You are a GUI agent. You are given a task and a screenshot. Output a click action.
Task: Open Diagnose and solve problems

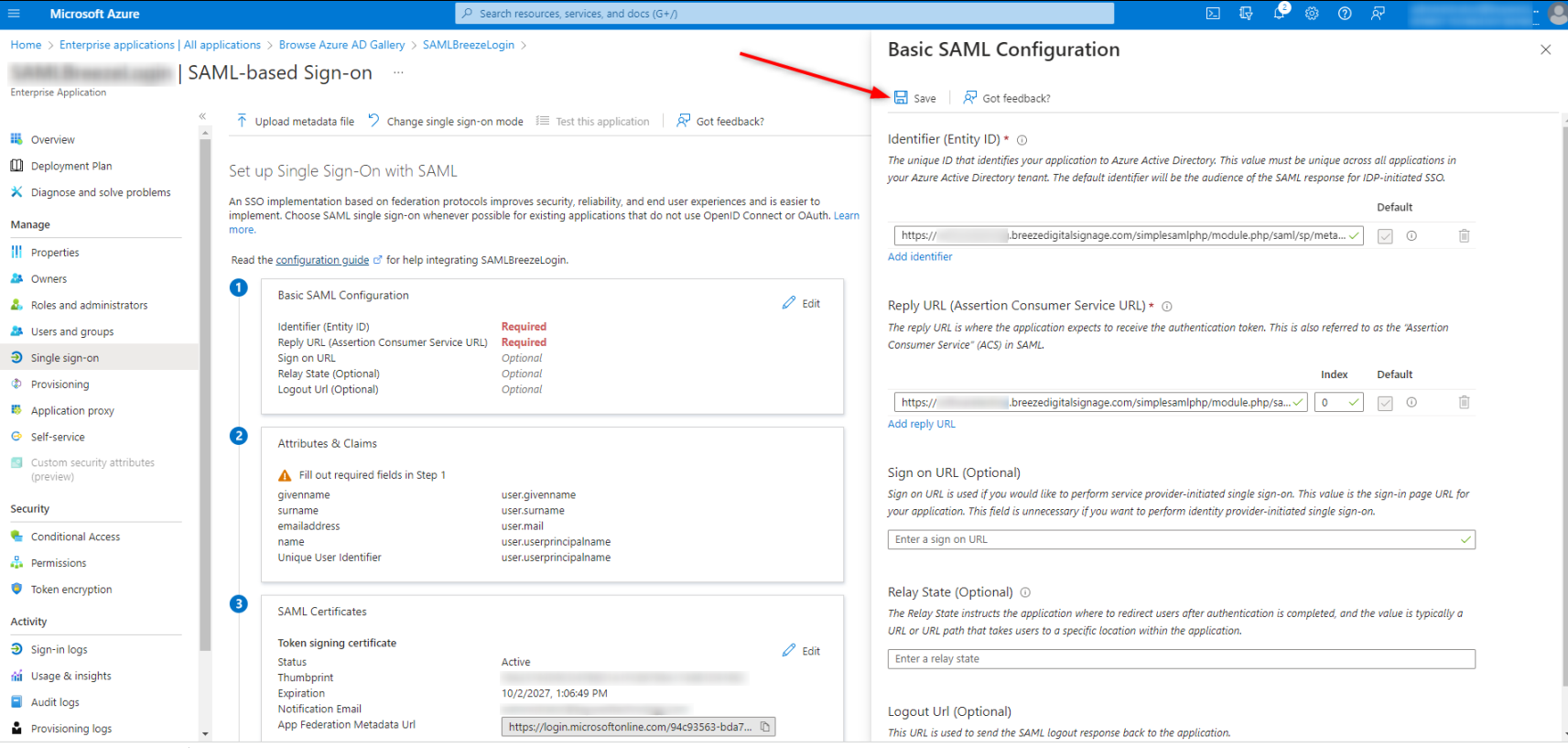coord(101,193)
